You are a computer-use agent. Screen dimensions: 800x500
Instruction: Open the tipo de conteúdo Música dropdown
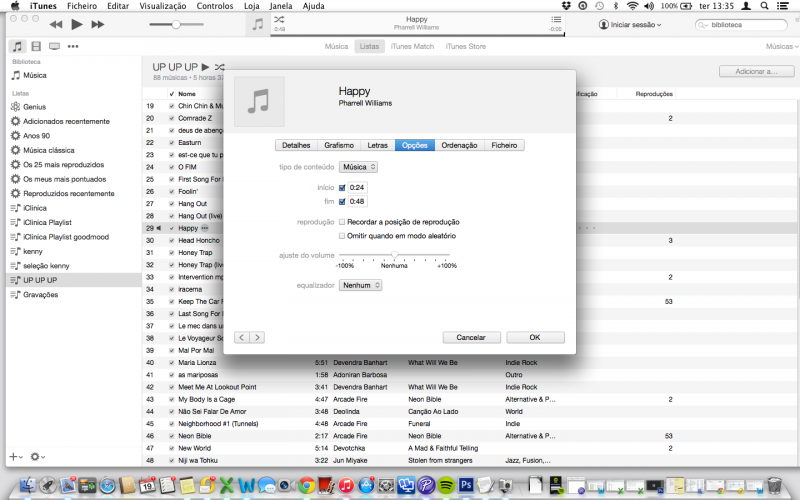pyautogui.click(x=358, y=167)
